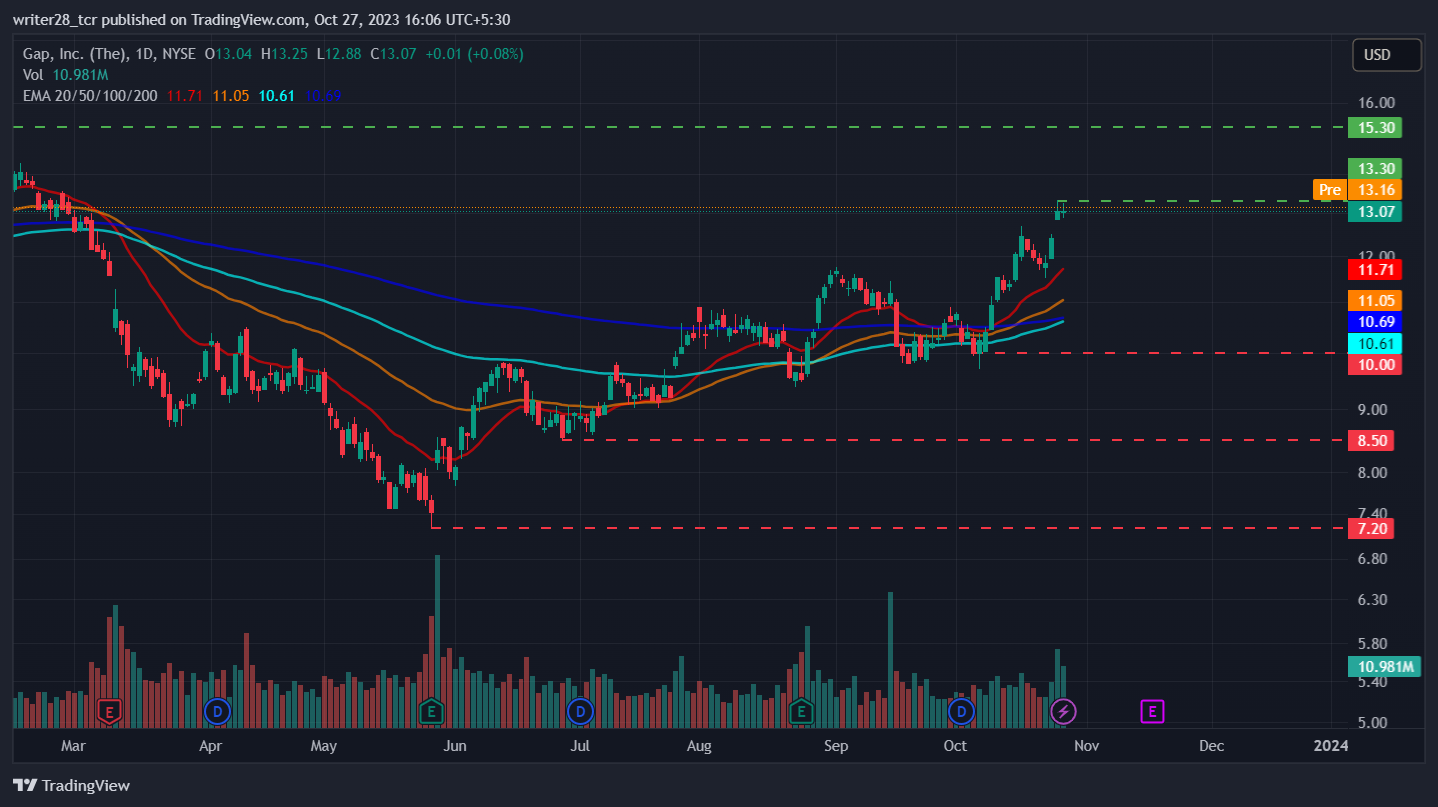Click the Nov label on time axis
1438x807 pixels.
click(x=1087, y=746)
